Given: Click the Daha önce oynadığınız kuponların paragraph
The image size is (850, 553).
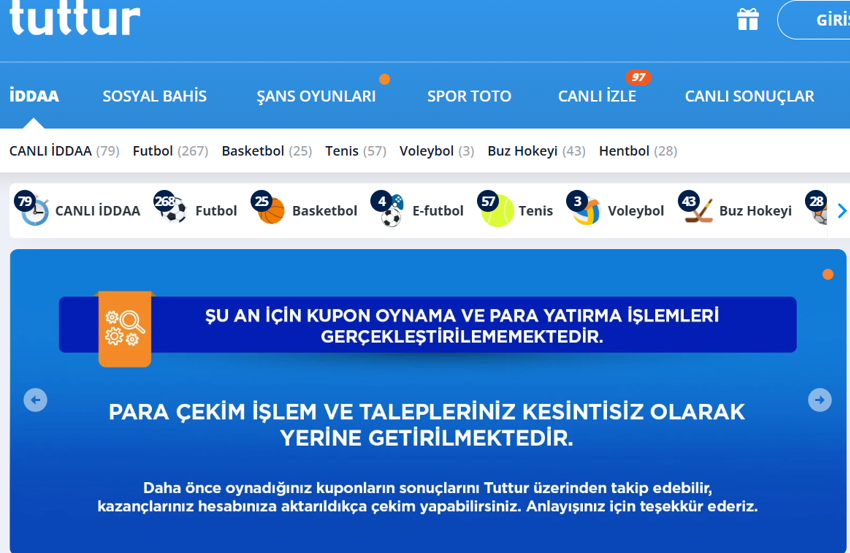Looking at the screenshot, I should (x=427, y=497).
